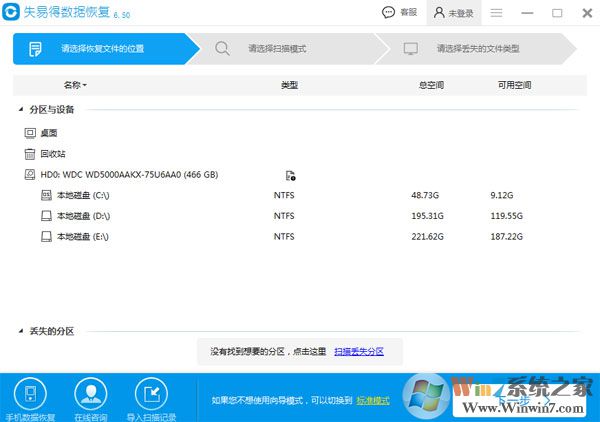The height and width of the screenshot is (422, 600).
Task: Click 导入扫描记录 import scan record icon
Action: tap(150, 393)
